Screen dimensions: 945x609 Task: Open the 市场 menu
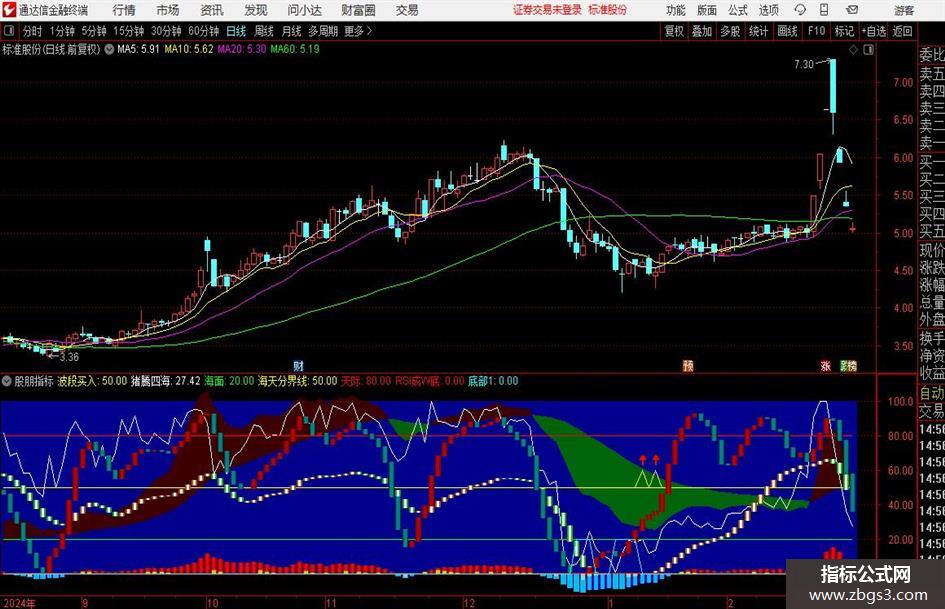tap(168, 10)
